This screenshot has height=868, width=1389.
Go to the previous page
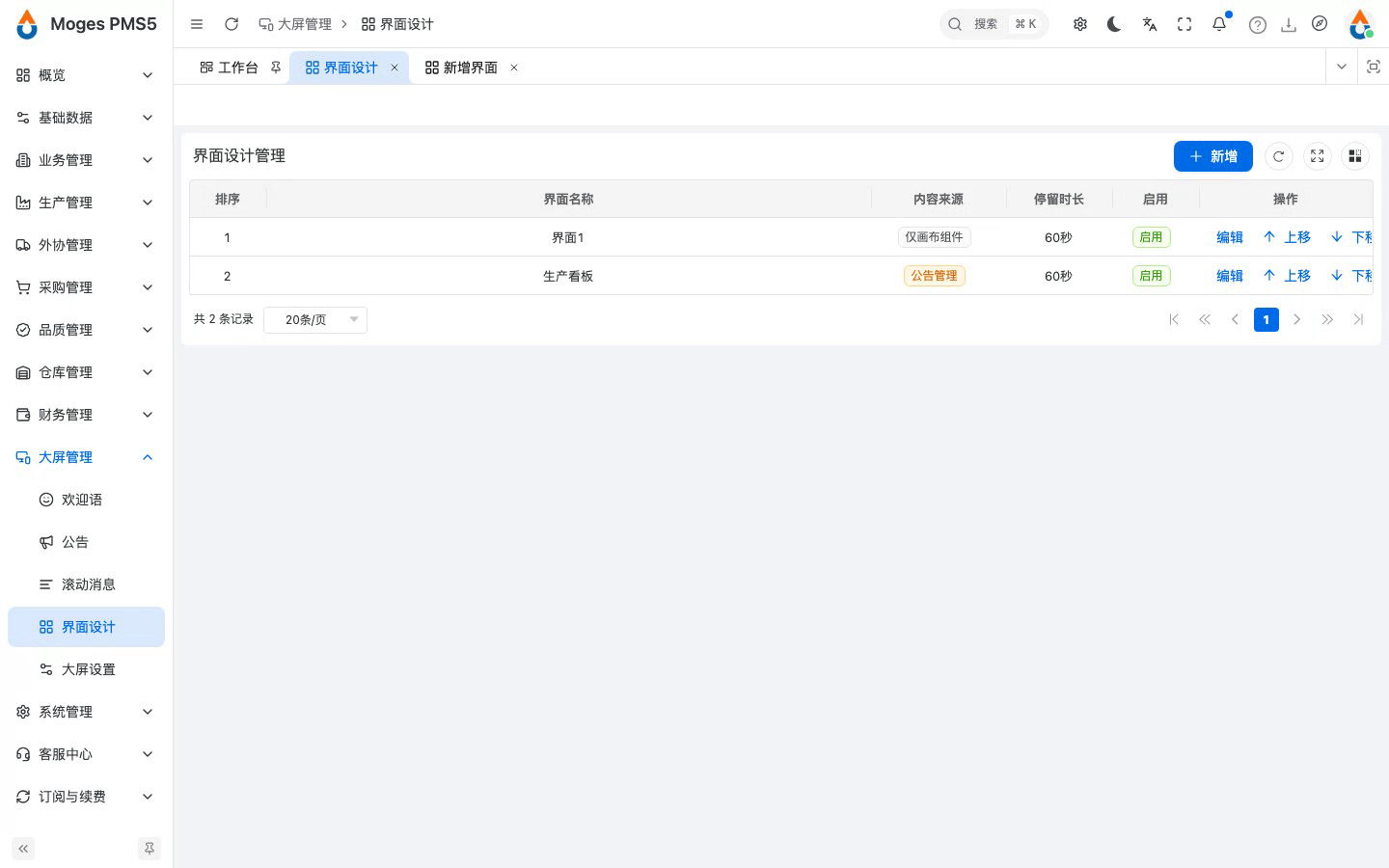point(1236,319)
